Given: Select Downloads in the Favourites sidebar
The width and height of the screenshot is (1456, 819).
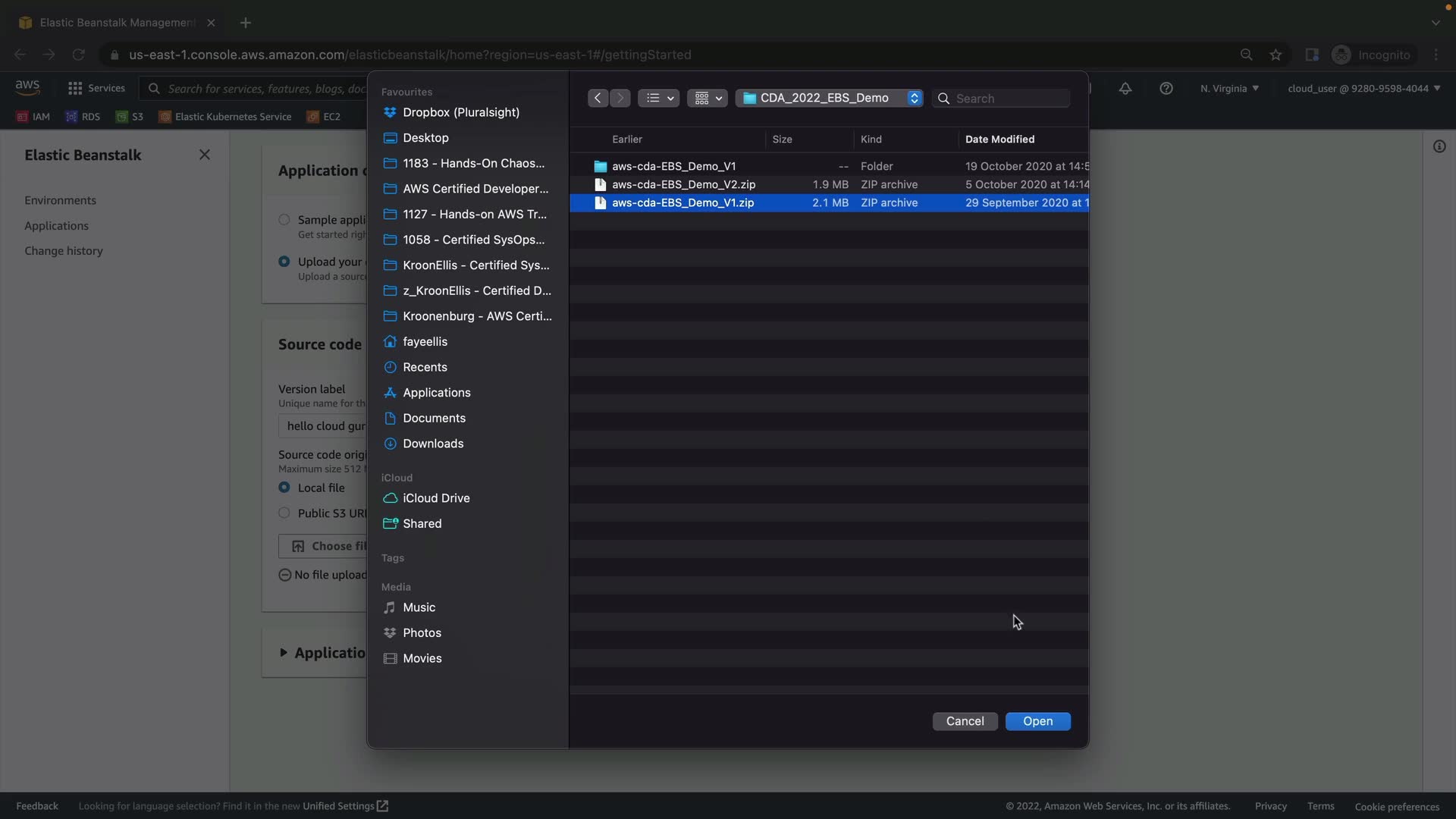Looking at the screenshot, I should pyautogui.click(x=433, y=444).
